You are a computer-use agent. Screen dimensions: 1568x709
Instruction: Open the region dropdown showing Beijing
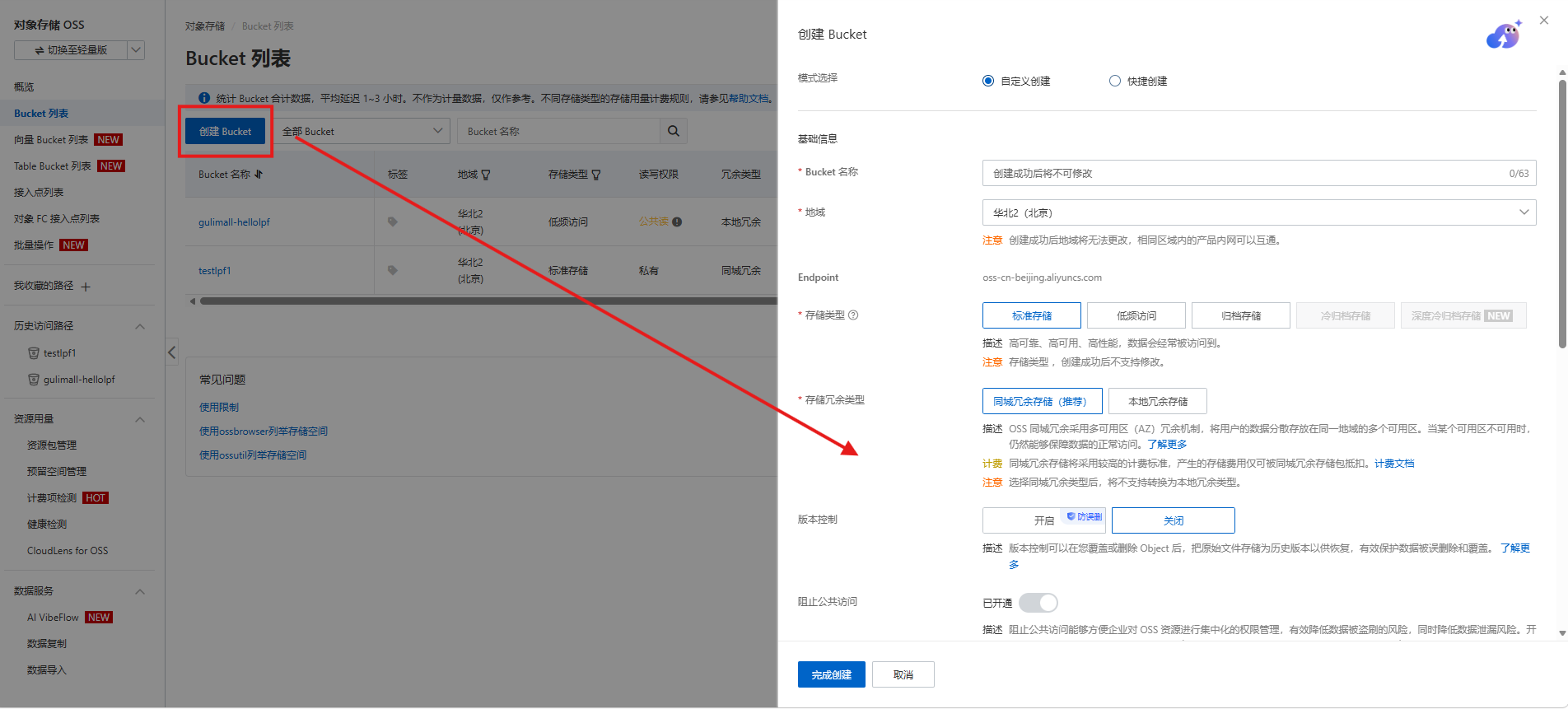tap(1259, 212)
